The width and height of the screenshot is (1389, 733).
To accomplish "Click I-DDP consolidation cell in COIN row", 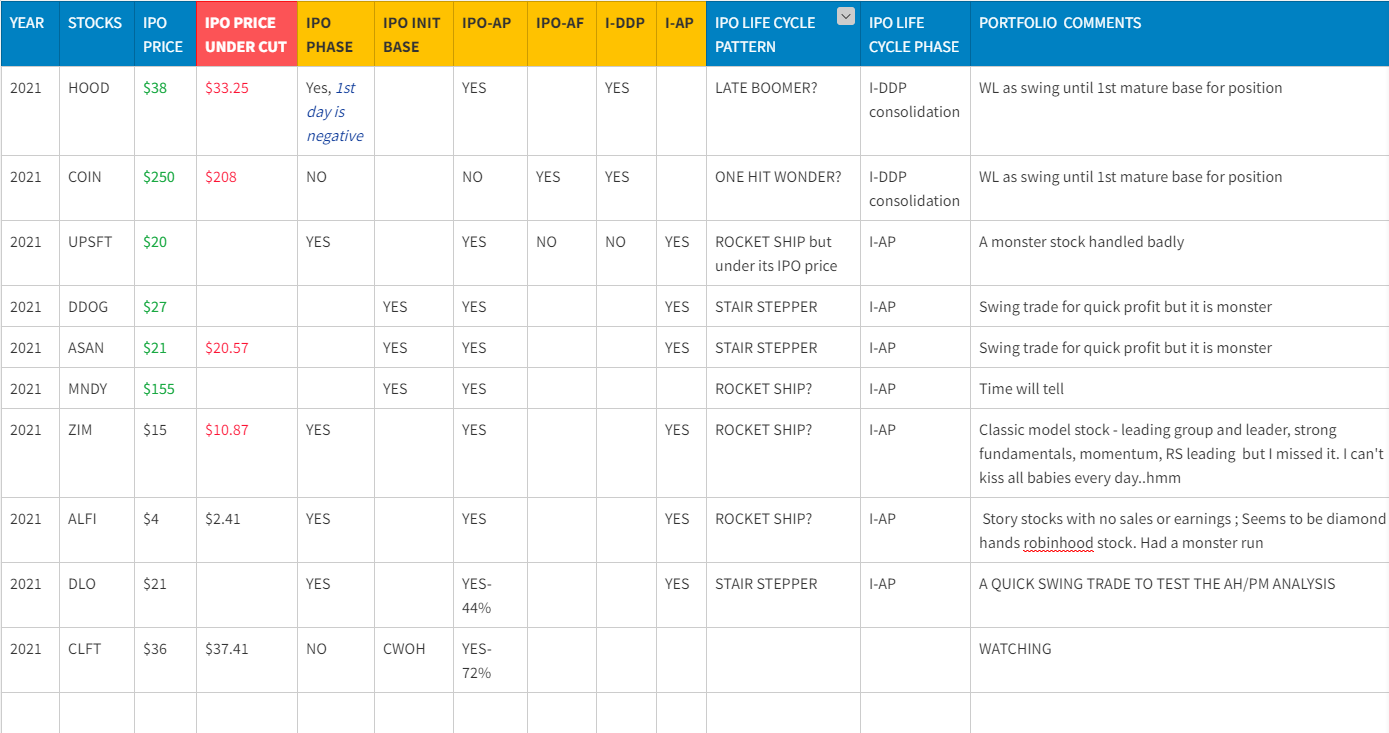I will click(x=915, y=188).
